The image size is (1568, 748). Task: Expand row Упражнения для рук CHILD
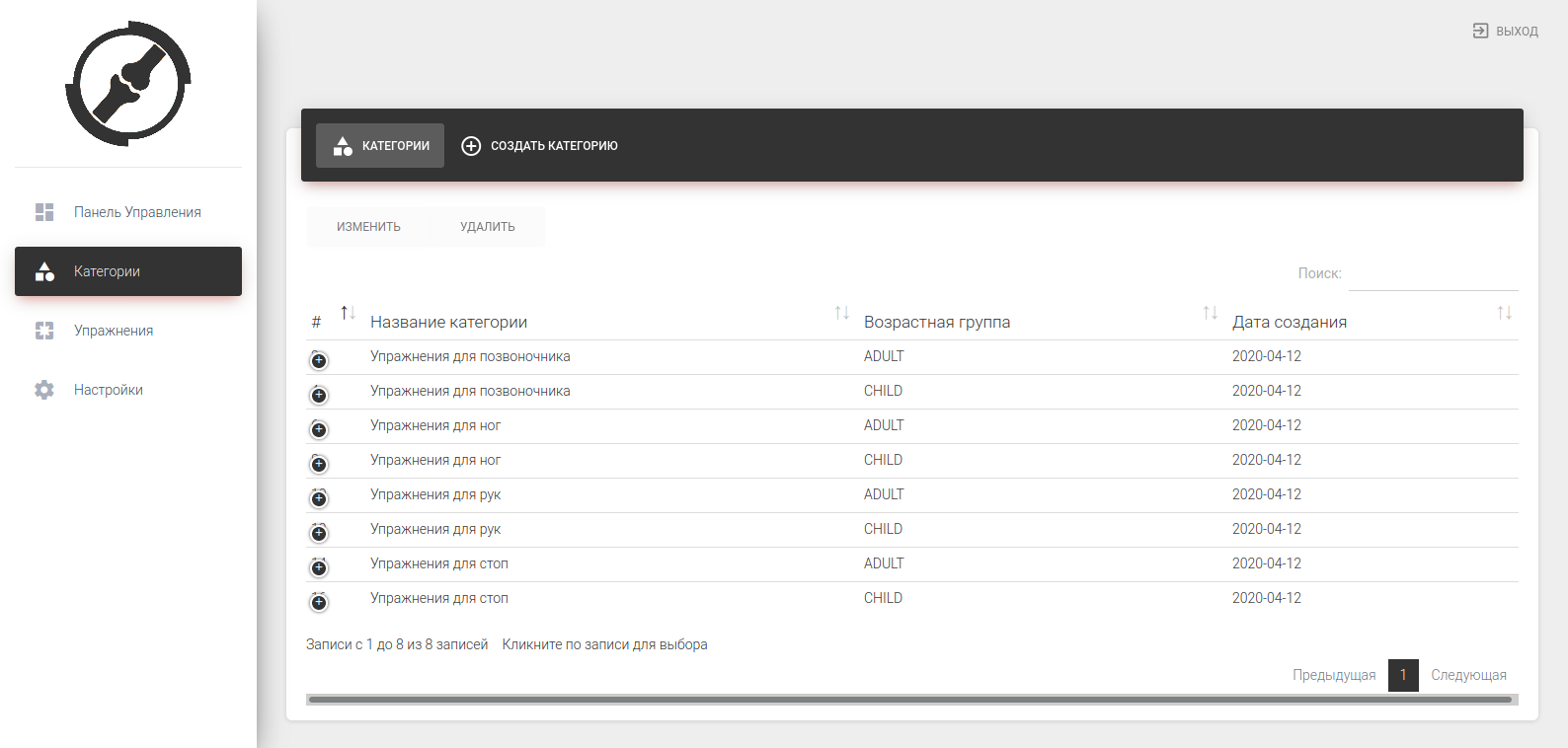319,533
